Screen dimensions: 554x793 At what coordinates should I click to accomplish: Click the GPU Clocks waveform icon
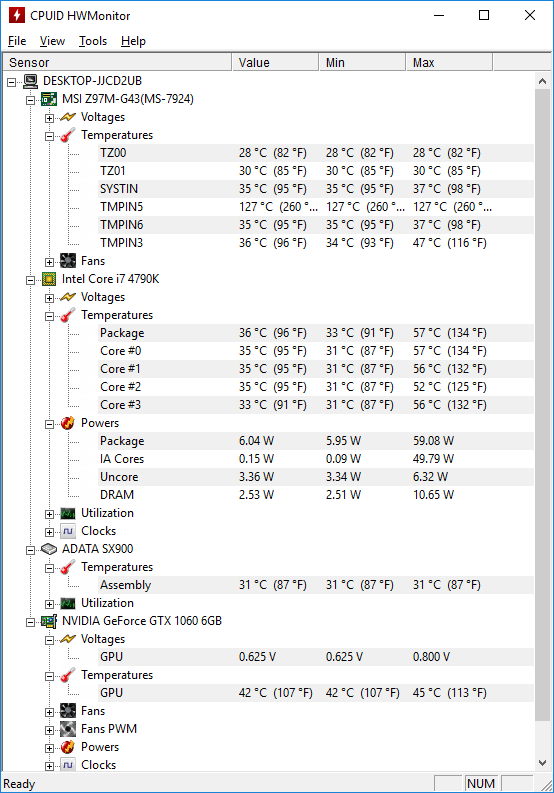tap(68, 765)
